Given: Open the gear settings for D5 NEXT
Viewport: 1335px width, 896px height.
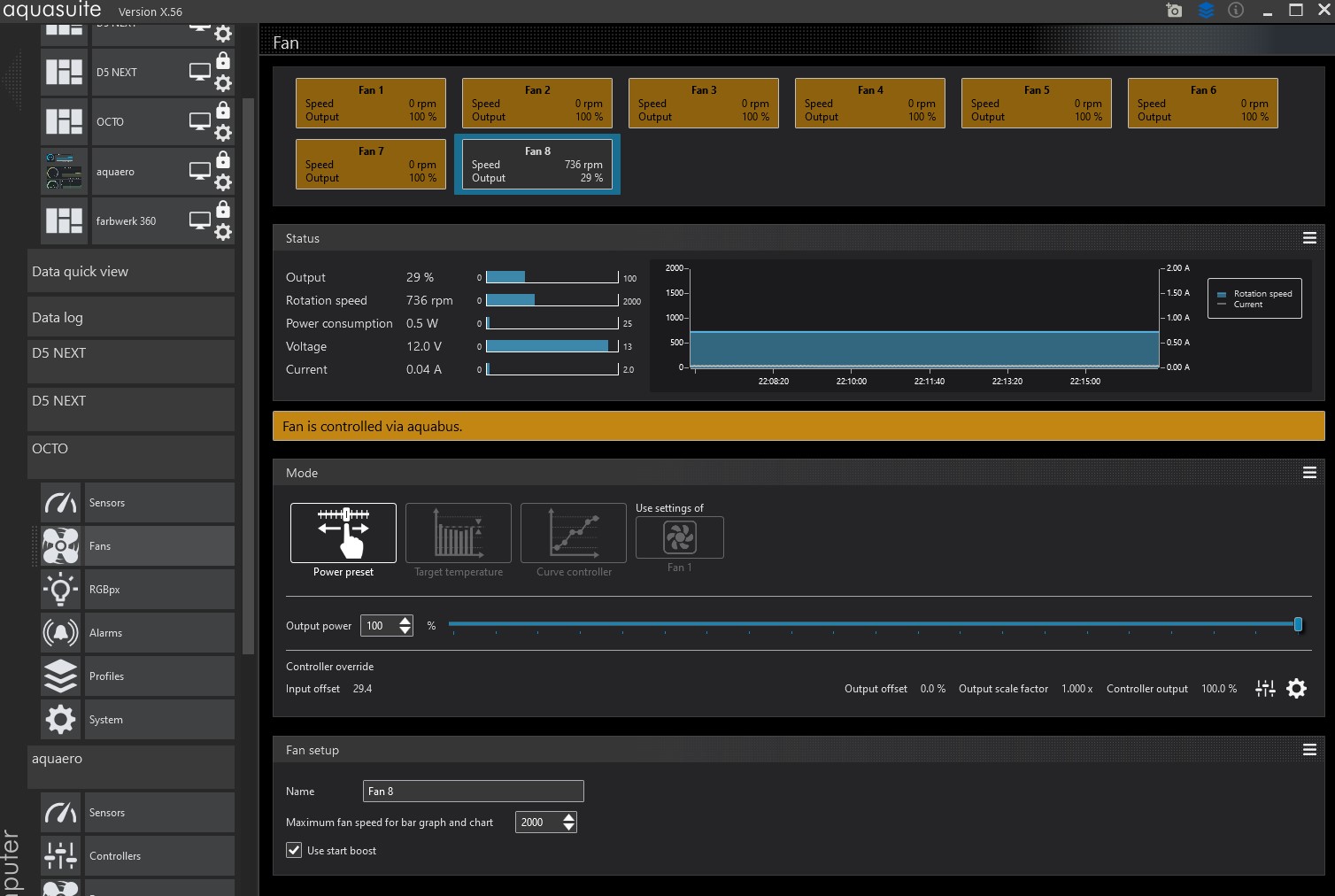Looking at the screenshot, I should click(223, 83).
